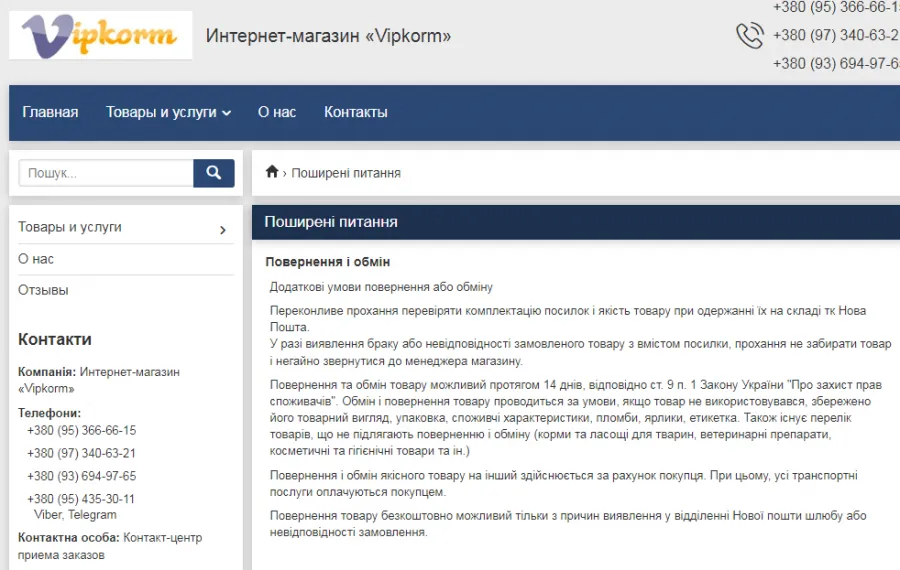
Task: Click the Повернення і обмін heading
Action: (328, 262)
